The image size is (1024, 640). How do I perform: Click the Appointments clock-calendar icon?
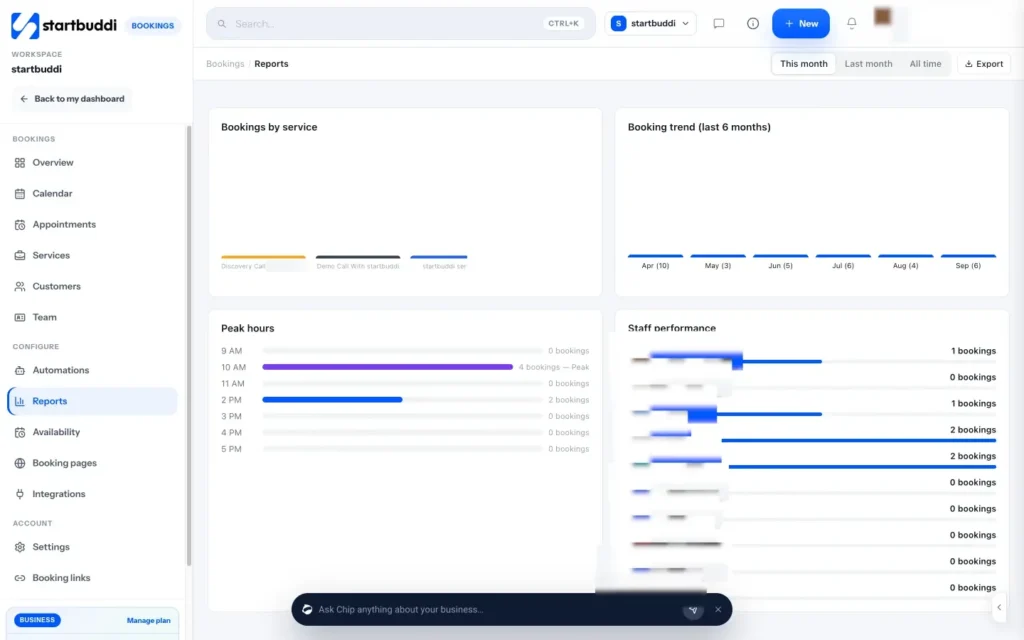[20, 225]
